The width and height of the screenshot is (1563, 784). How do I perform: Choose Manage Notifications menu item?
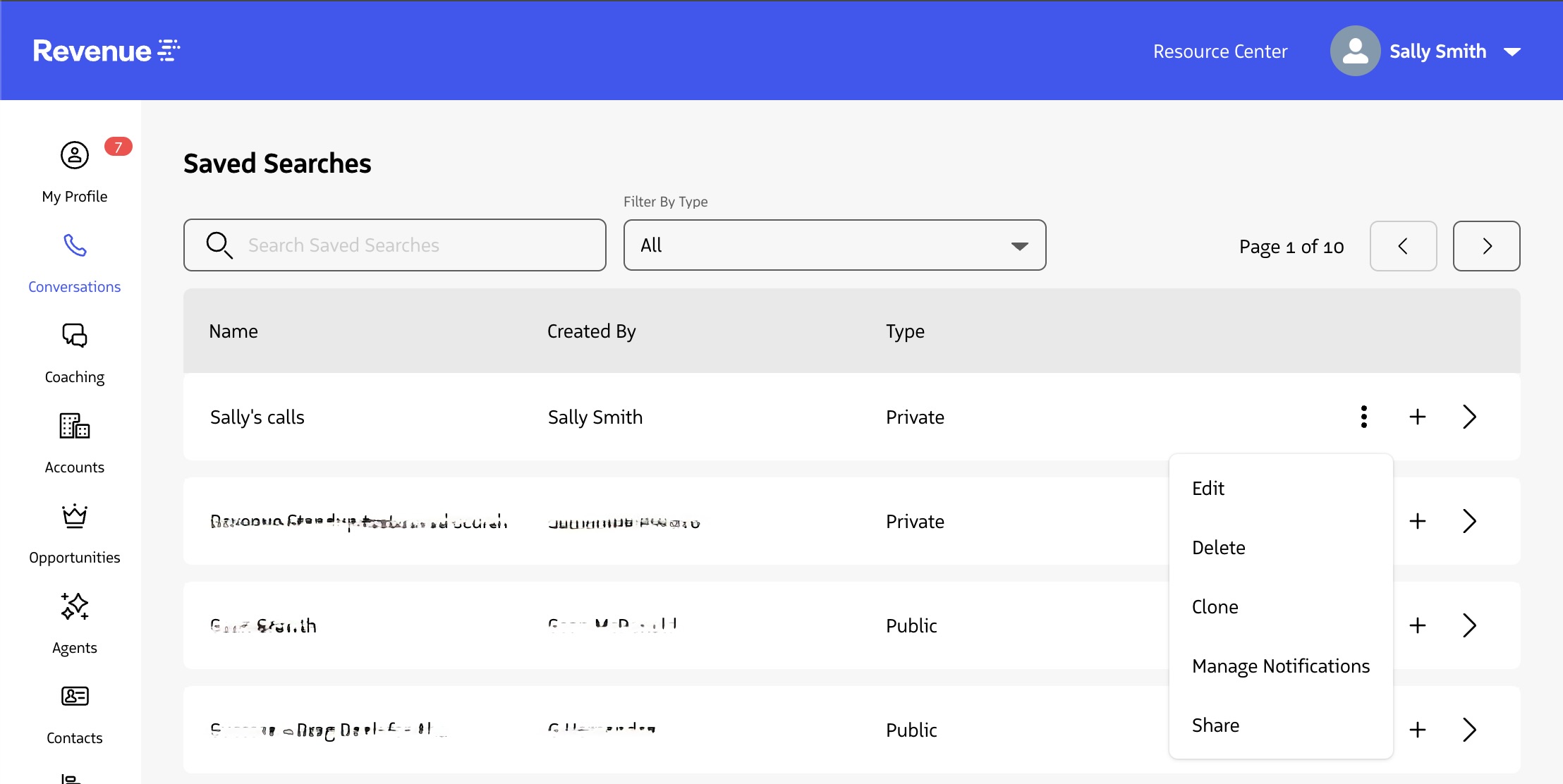1281,666
